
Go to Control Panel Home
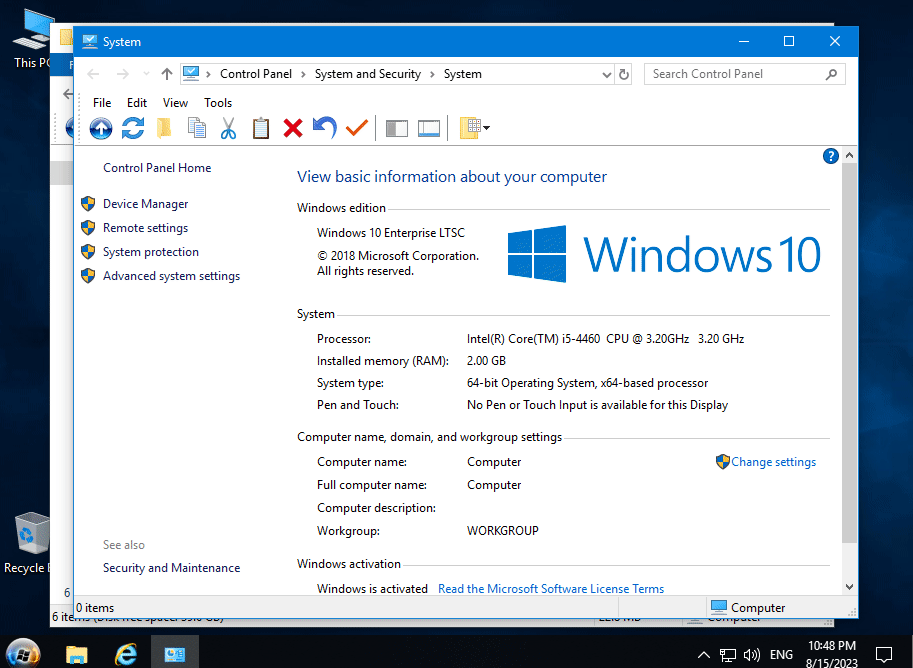point(157,168)
